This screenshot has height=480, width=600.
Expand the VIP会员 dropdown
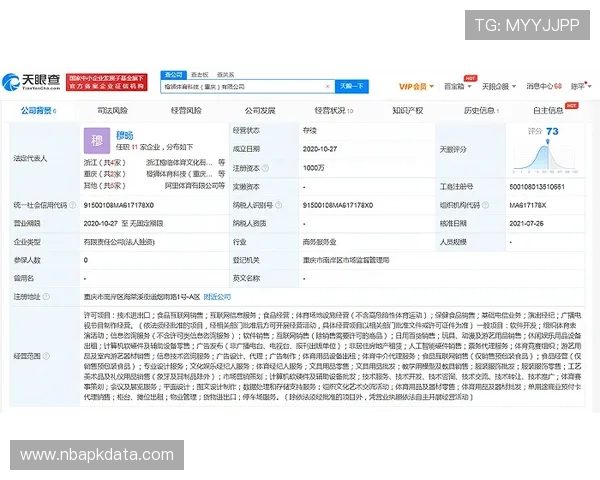coord(416,87)
